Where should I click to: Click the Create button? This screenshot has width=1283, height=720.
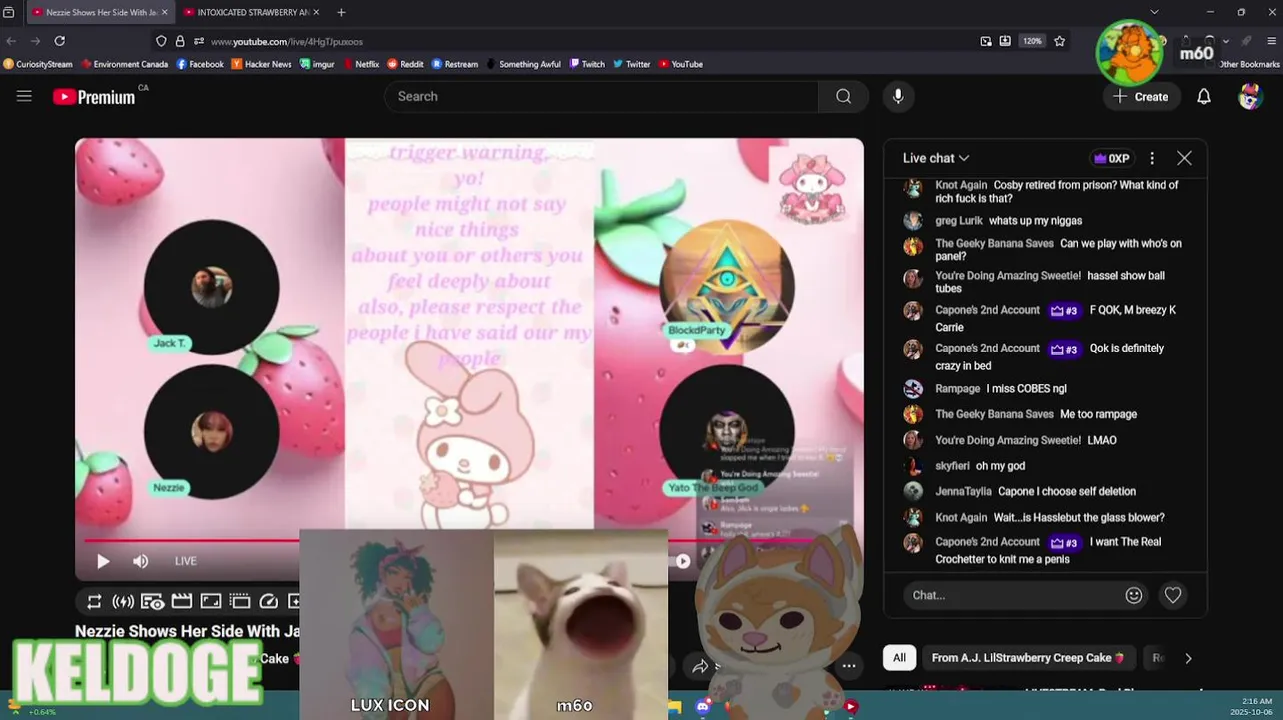coord(1141,96)
